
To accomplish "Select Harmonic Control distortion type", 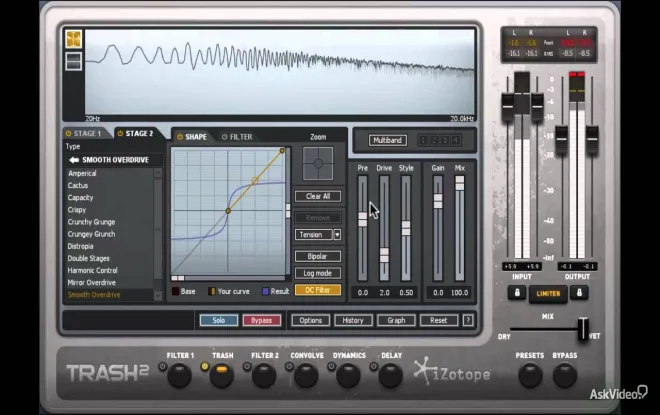I will pos(93,271).
